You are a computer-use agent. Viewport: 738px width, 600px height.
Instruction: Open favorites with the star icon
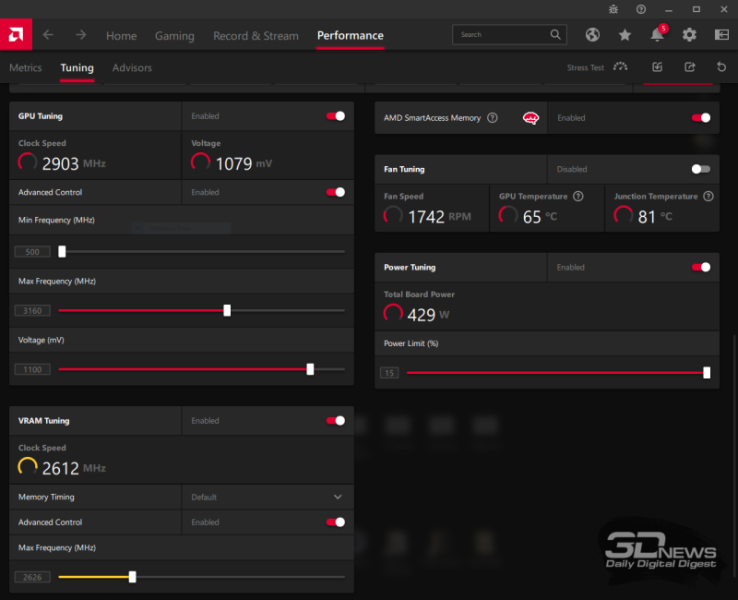[x=625, y=35]
